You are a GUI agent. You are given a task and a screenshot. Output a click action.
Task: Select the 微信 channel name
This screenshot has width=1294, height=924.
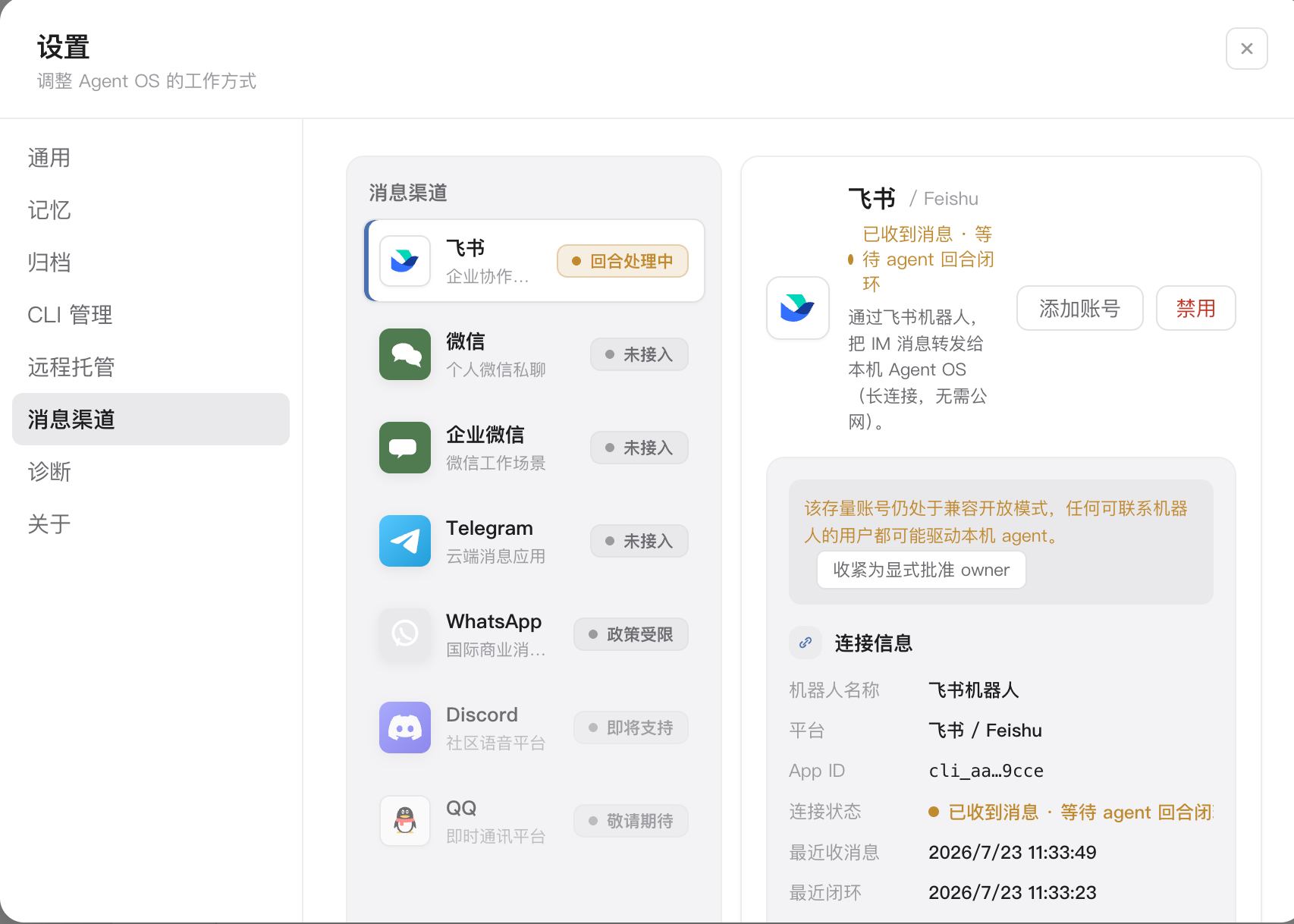coord(466,341)
